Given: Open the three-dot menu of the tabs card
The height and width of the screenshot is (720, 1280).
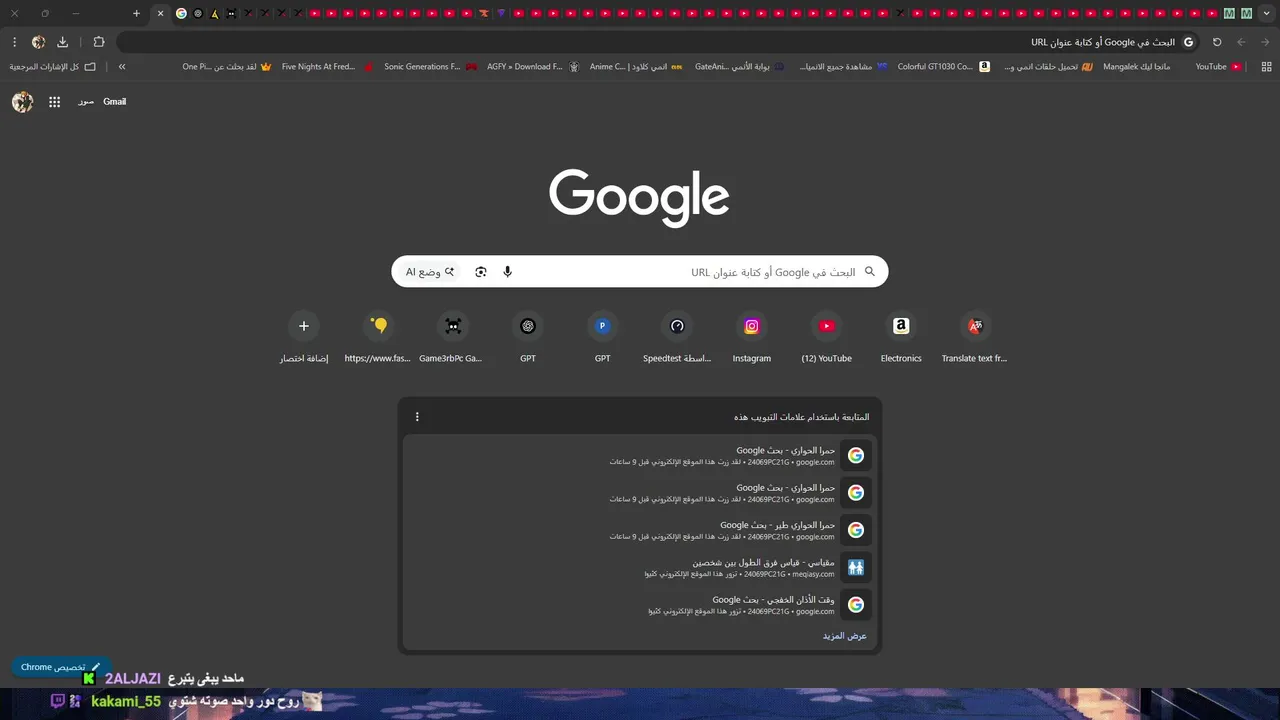Looking at the screenshot, I should click(x=417, y=417).
